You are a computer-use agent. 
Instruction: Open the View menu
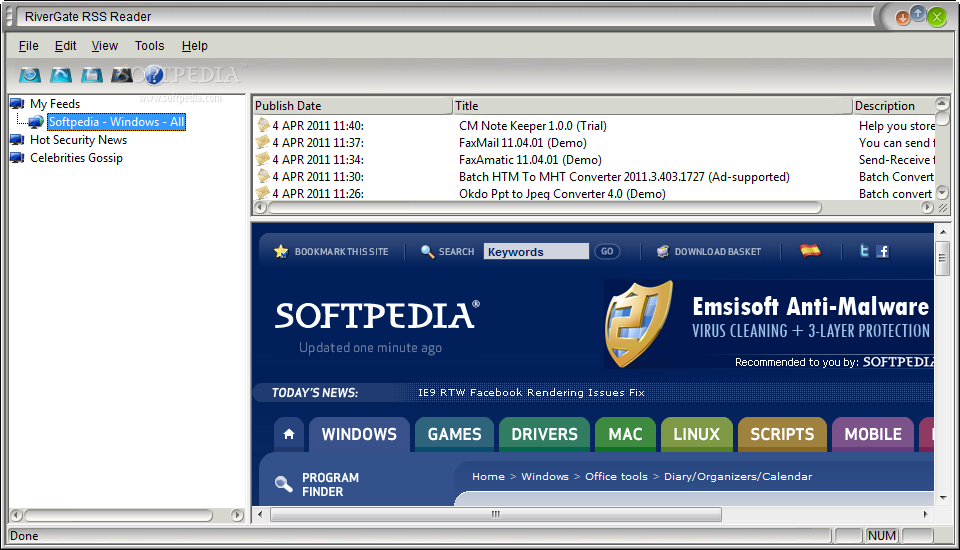pos(105,46)
